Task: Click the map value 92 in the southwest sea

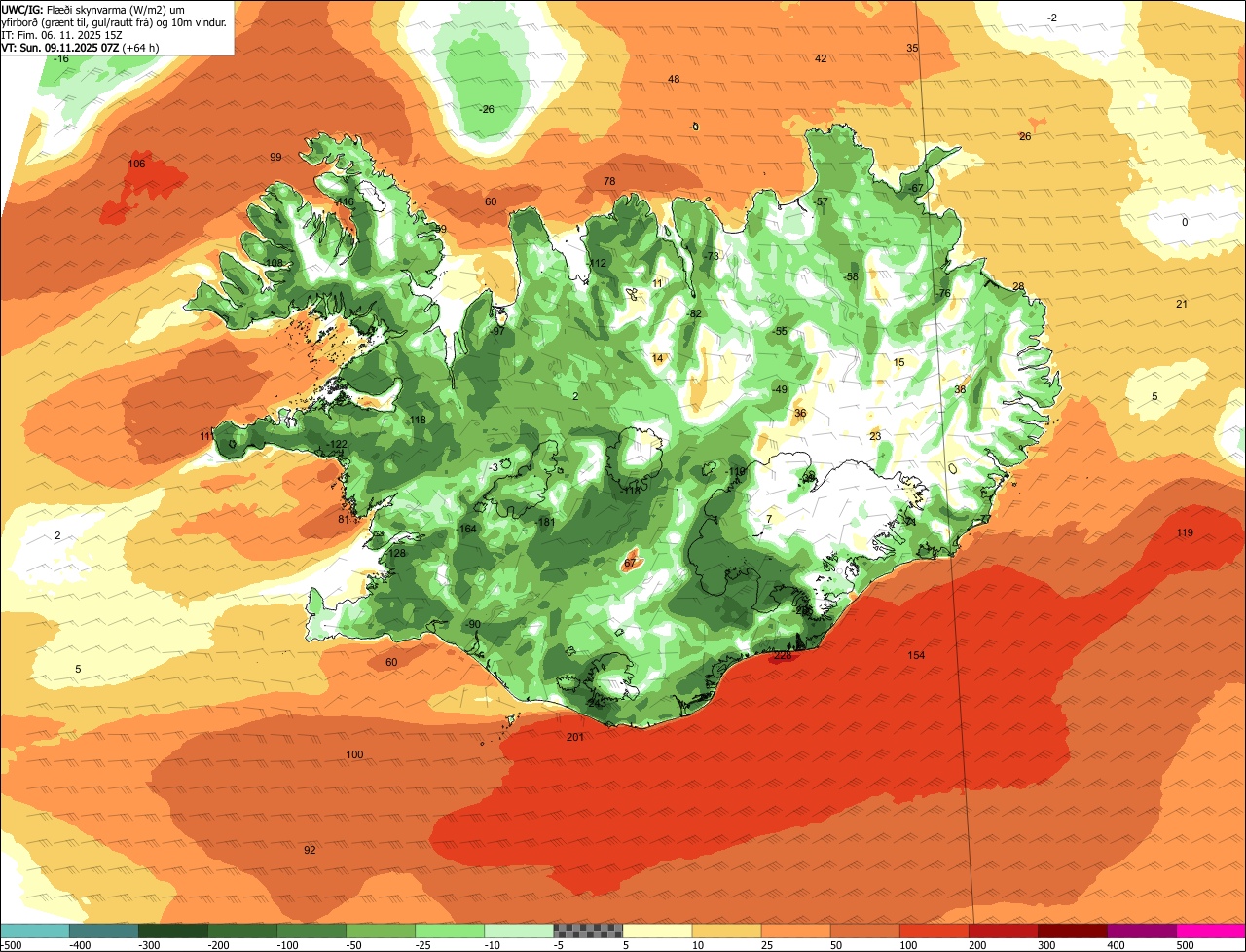Action: pyautogui.click(x=310, y=850)
